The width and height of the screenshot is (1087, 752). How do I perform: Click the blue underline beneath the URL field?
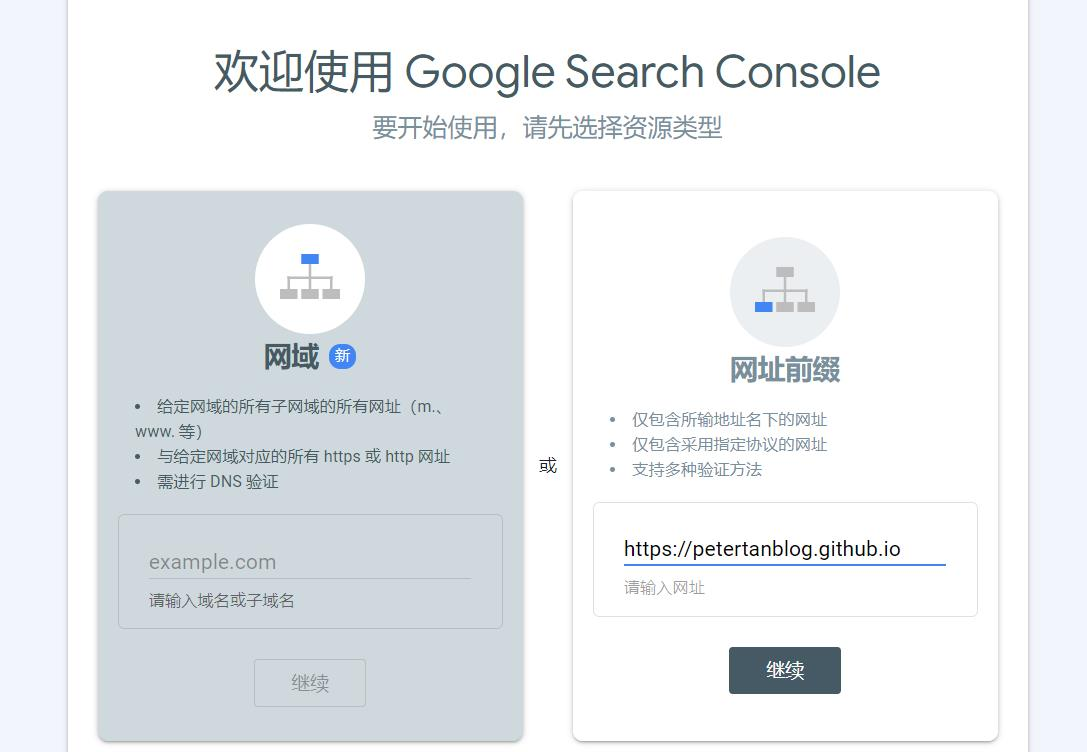(785, 564)
